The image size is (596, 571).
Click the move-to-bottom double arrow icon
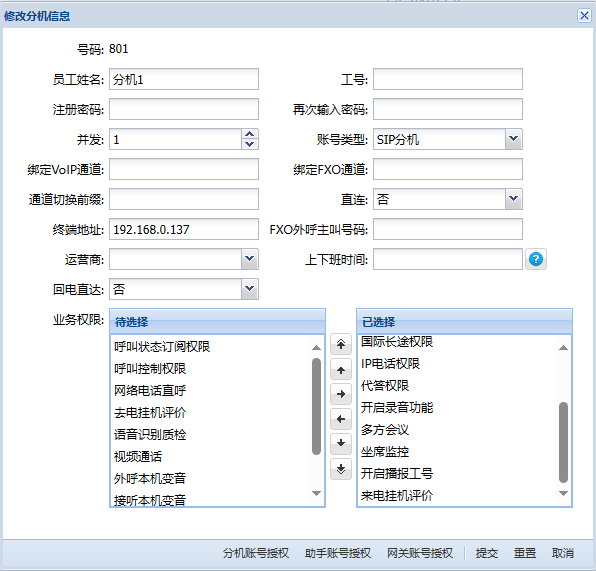(341, 469)
